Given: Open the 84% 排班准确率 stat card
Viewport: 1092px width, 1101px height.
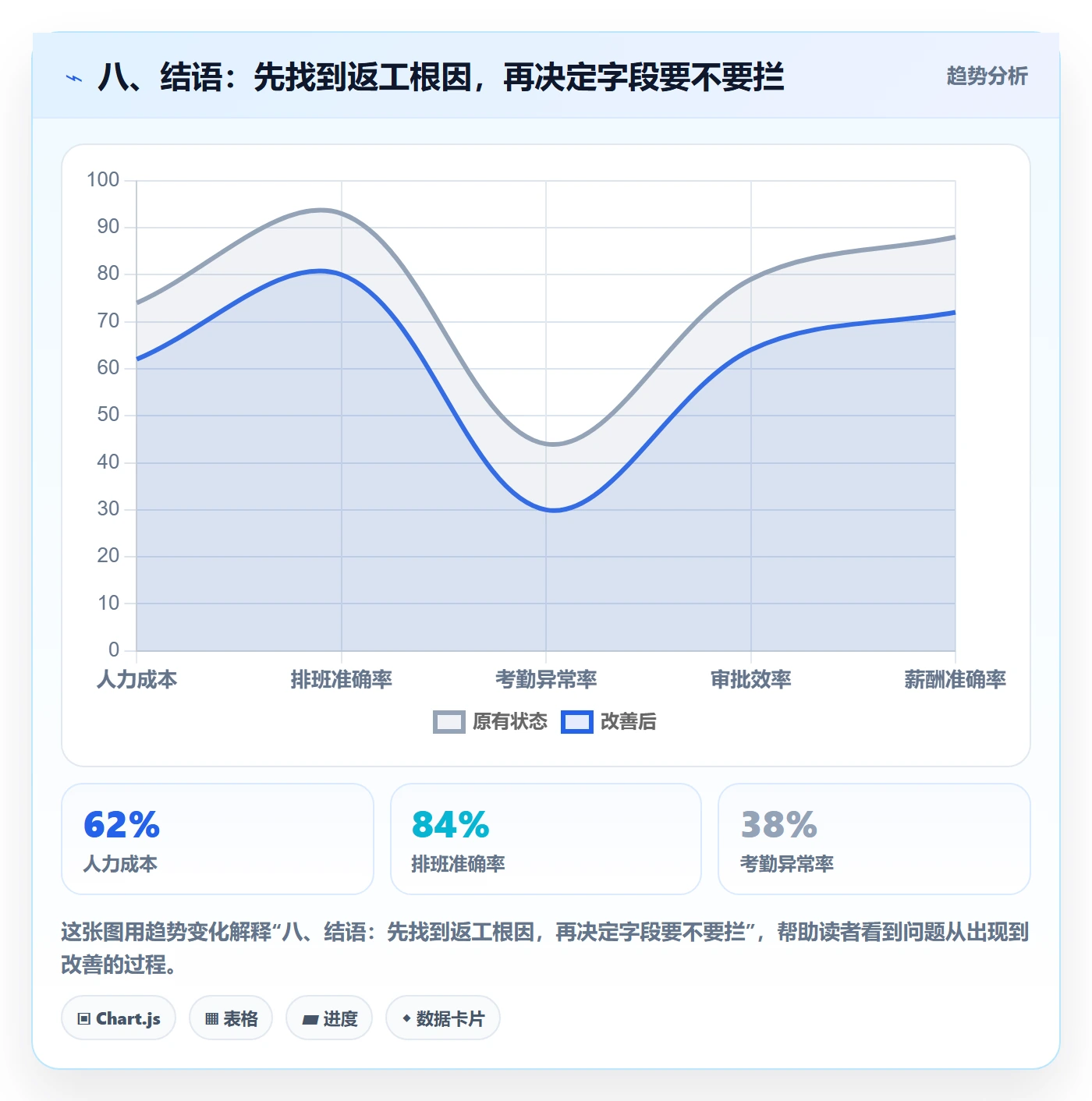Looking at the screenshot, I should pyautogui.click(x=546, y=839).
